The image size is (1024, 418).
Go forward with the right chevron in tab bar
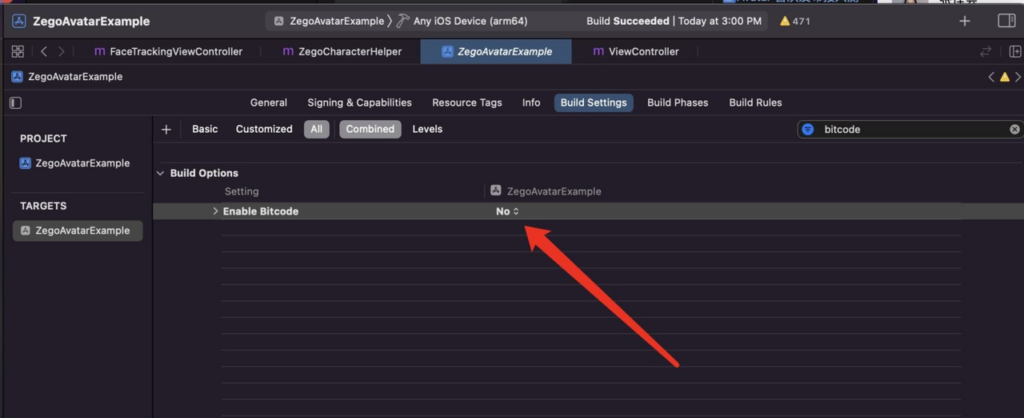[61, 52]
